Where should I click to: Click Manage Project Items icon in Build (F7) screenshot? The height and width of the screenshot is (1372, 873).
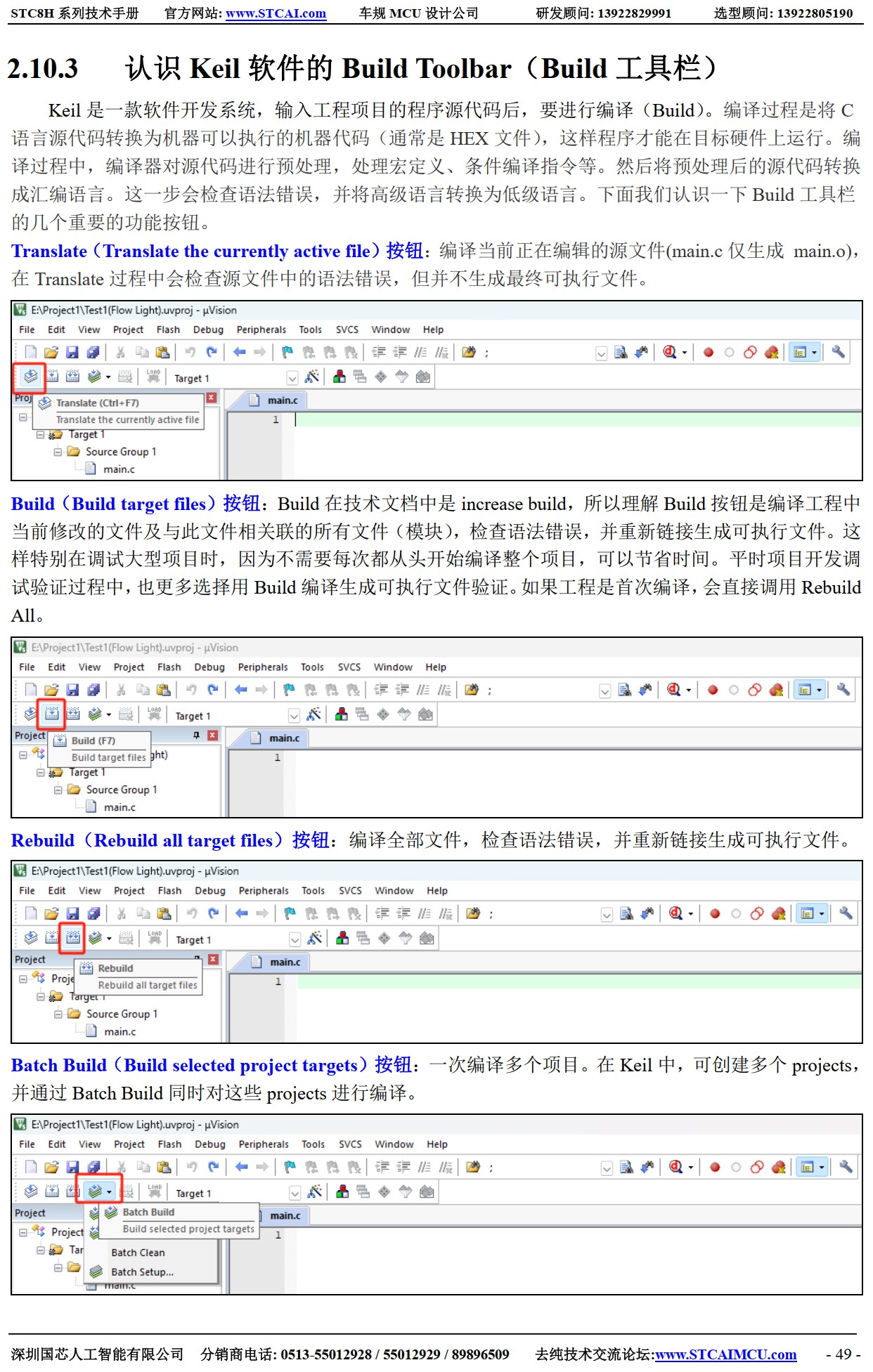pyautogui.click(x=342, y=714)
